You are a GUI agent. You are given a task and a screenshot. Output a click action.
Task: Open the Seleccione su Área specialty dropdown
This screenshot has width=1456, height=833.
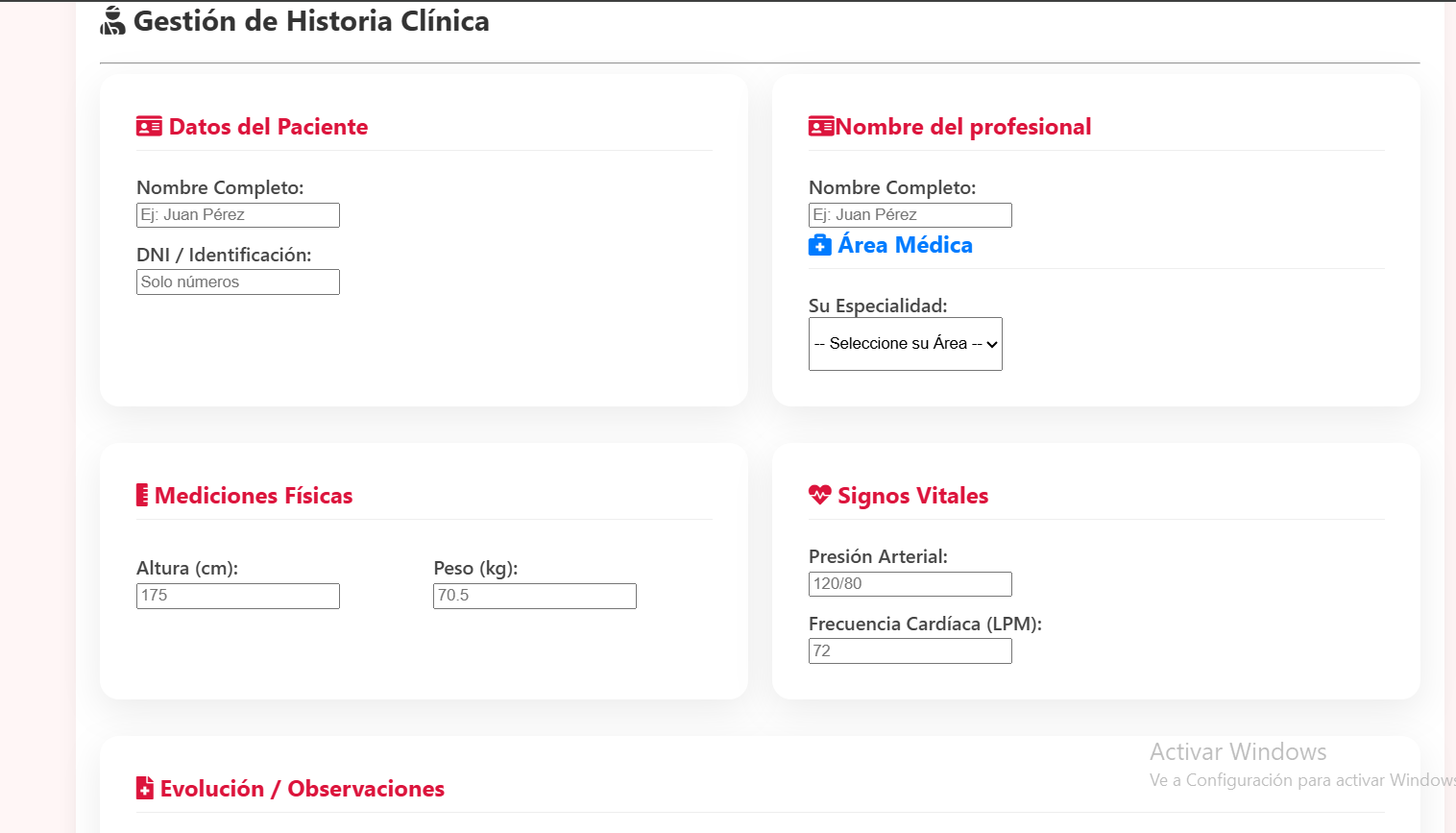[905, 343]
